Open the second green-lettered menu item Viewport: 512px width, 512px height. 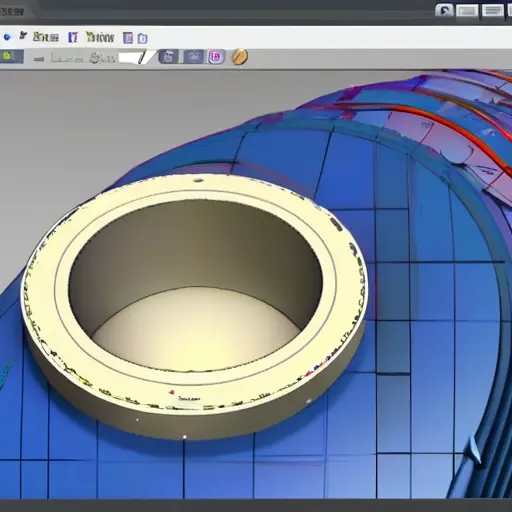[x=100, y=37]
